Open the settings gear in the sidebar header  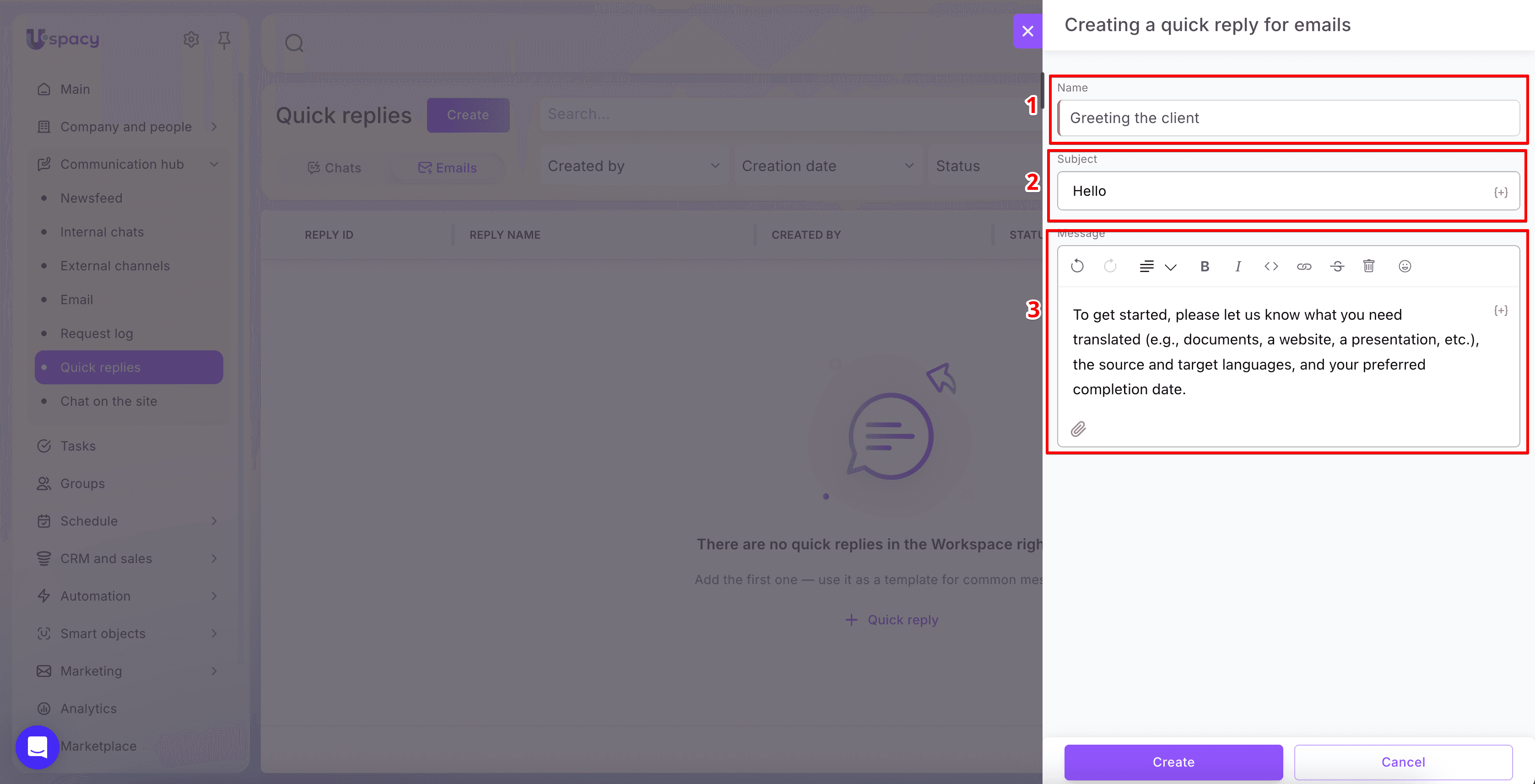click(x=191, y=39)
